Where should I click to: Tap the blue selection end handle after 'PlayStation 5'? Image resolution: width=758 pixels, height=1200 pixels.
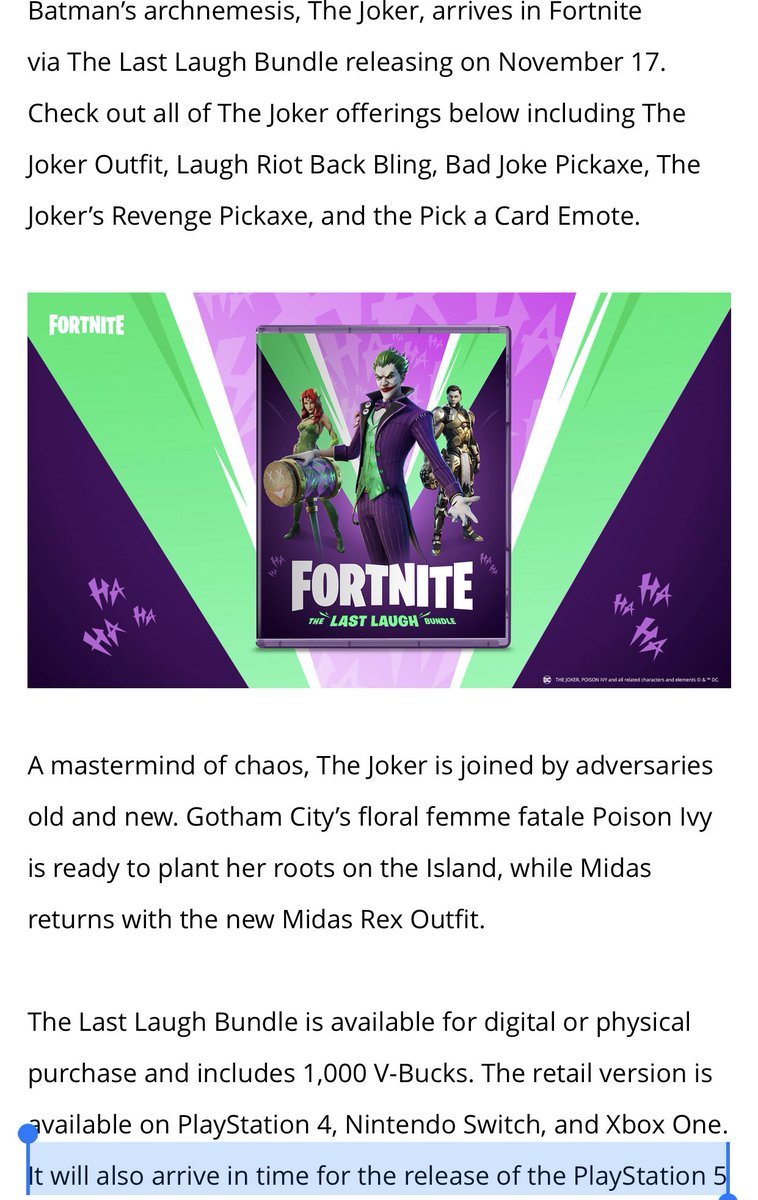[730, 1192]
